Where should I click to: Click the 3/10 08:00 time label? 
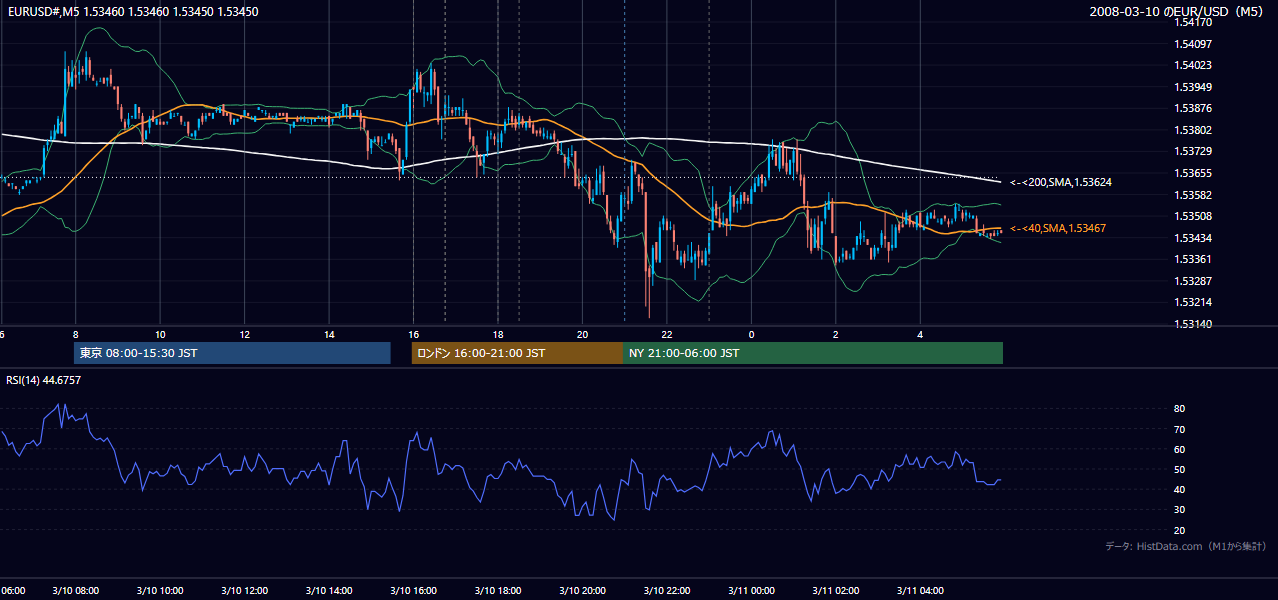75,591
